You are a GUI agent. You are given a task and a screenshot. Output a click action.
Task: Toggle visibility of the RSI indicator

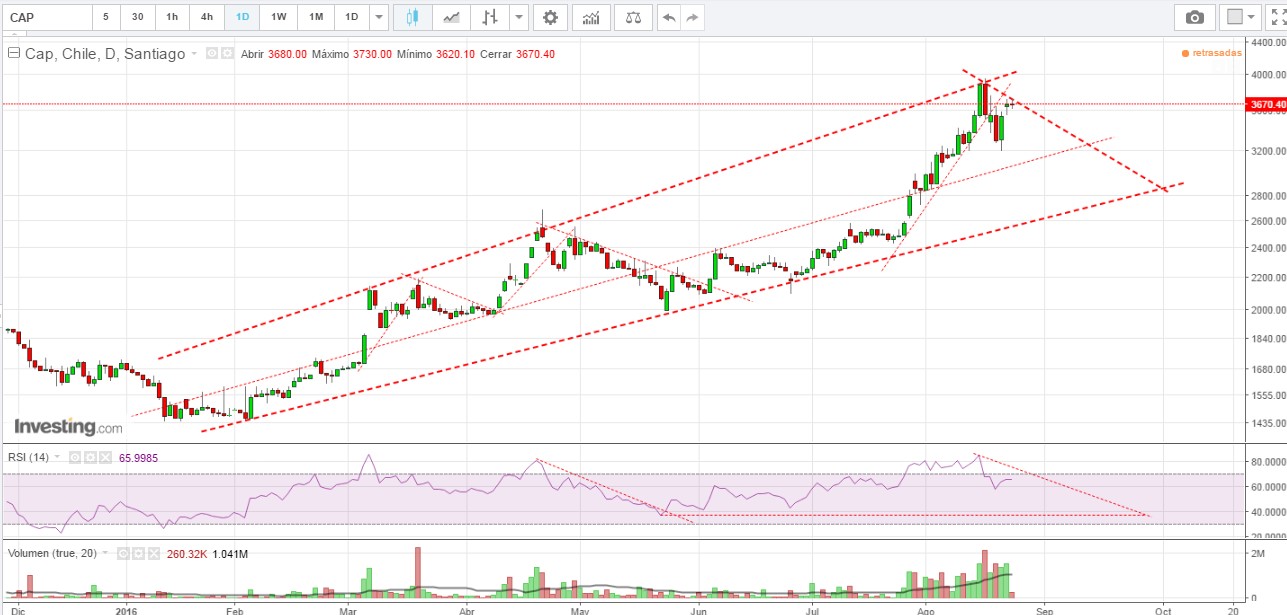click(x=73, y=457)
